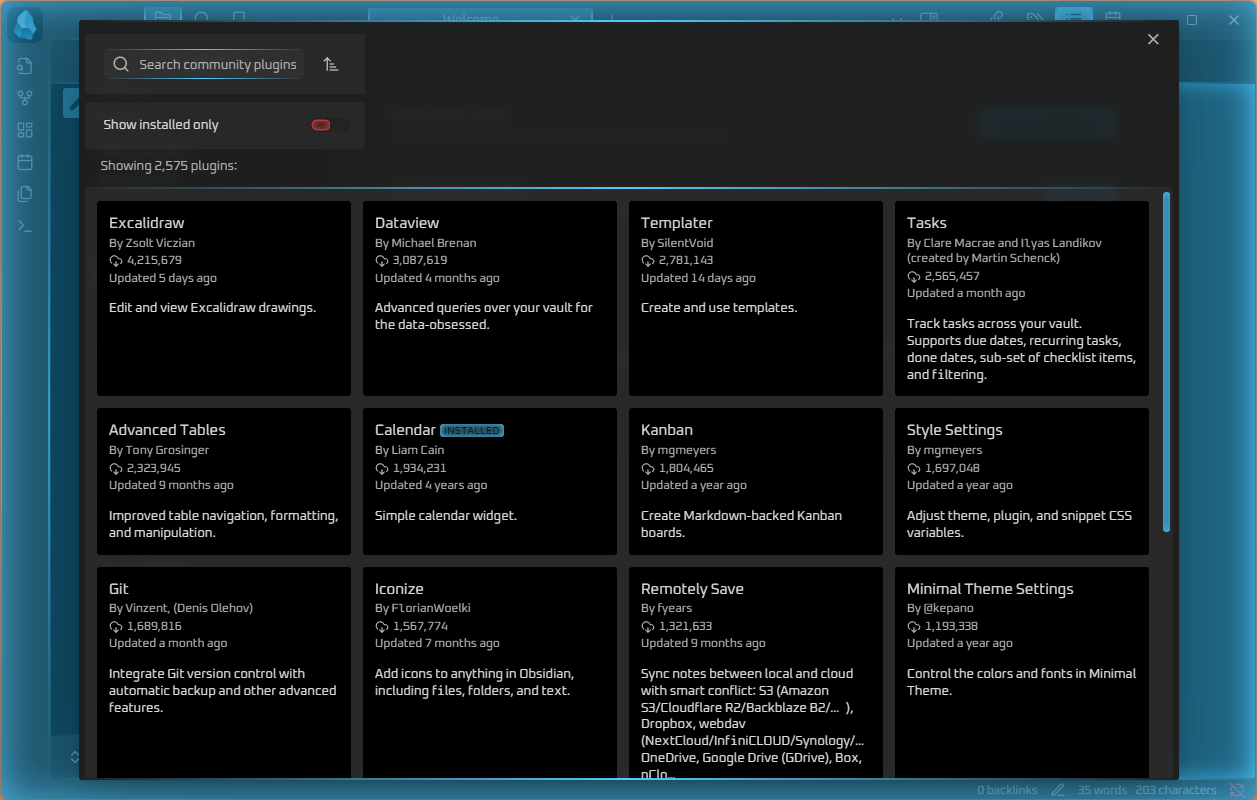Click the INSTALLED badge on Calendar
The image size is (1257, 800).
click(x=472, y=431)
